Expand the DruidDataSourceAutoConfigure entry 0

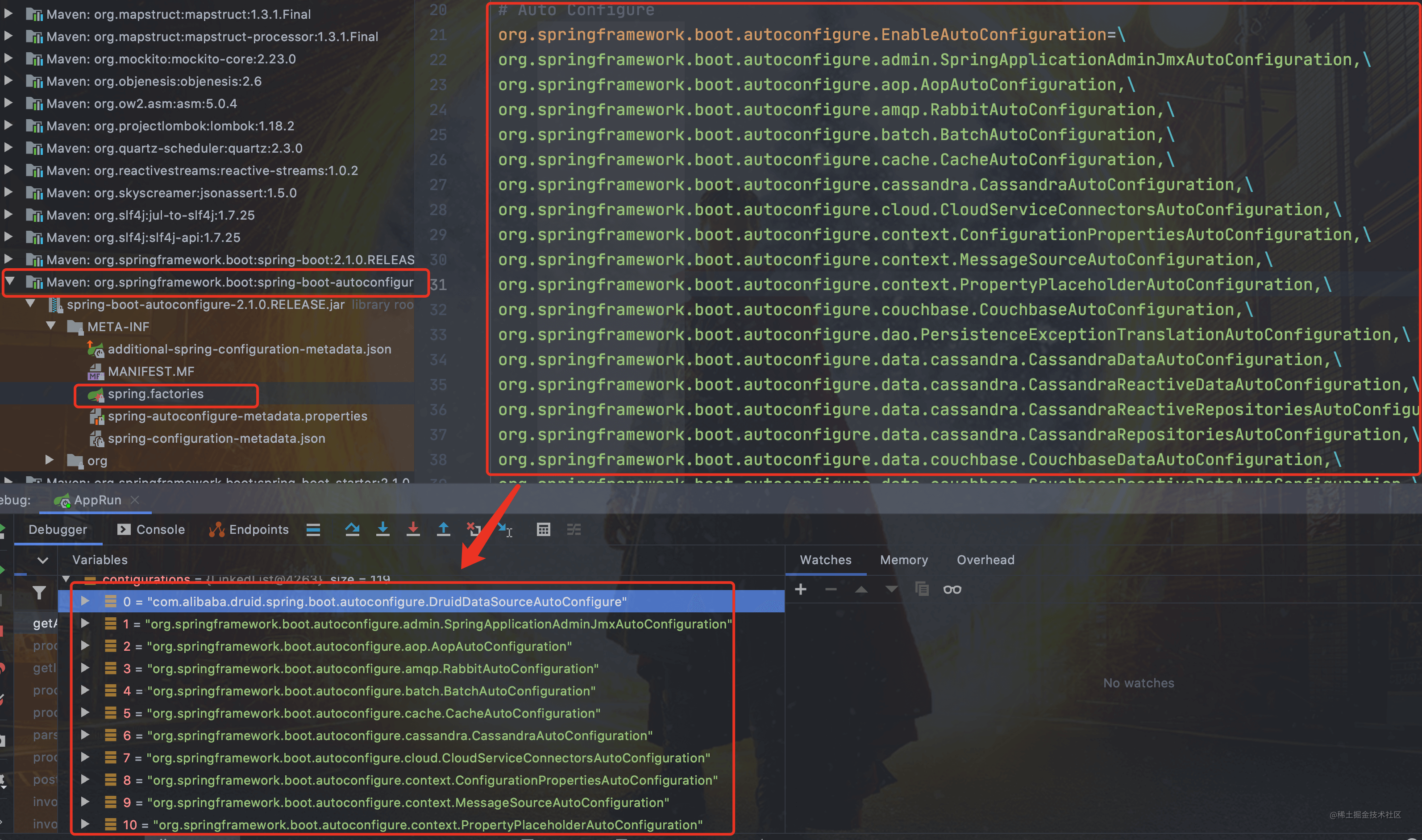tap(85, 601)
